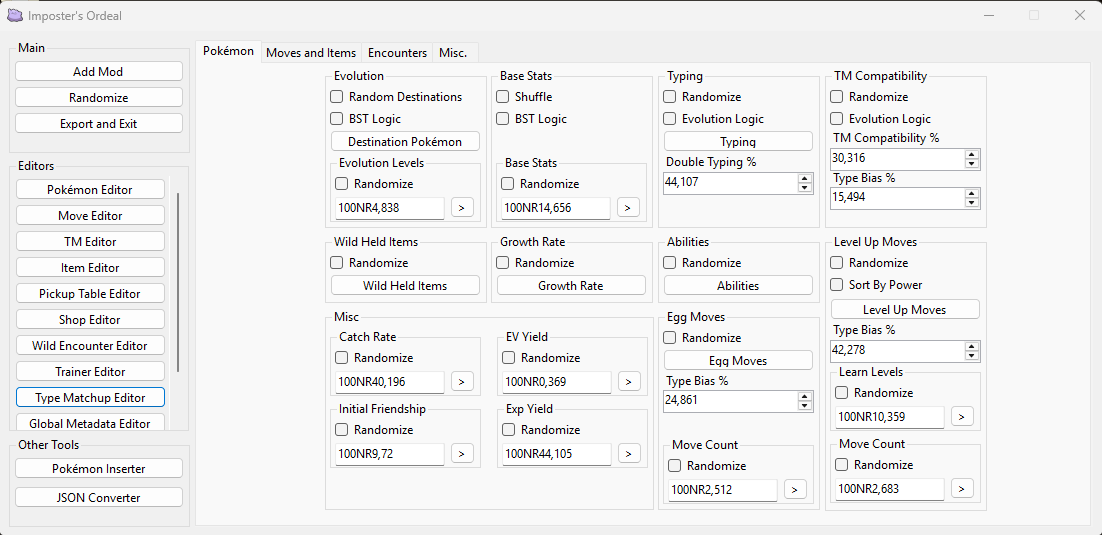
Task: Open the Pokémon Editor
Action: 90,190
